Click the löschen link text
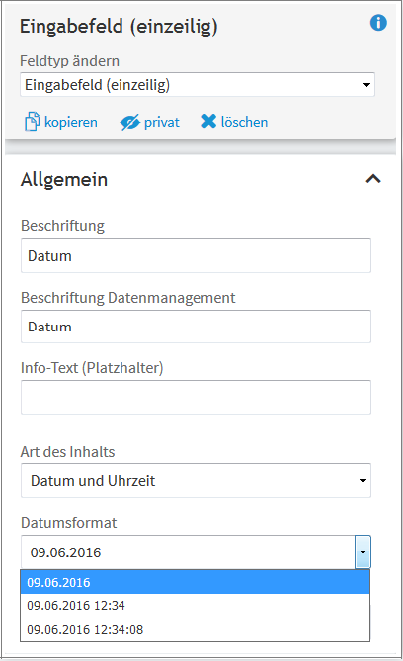Screen dimensions: 403x661 pyautogui.click(x=244, y=122)
